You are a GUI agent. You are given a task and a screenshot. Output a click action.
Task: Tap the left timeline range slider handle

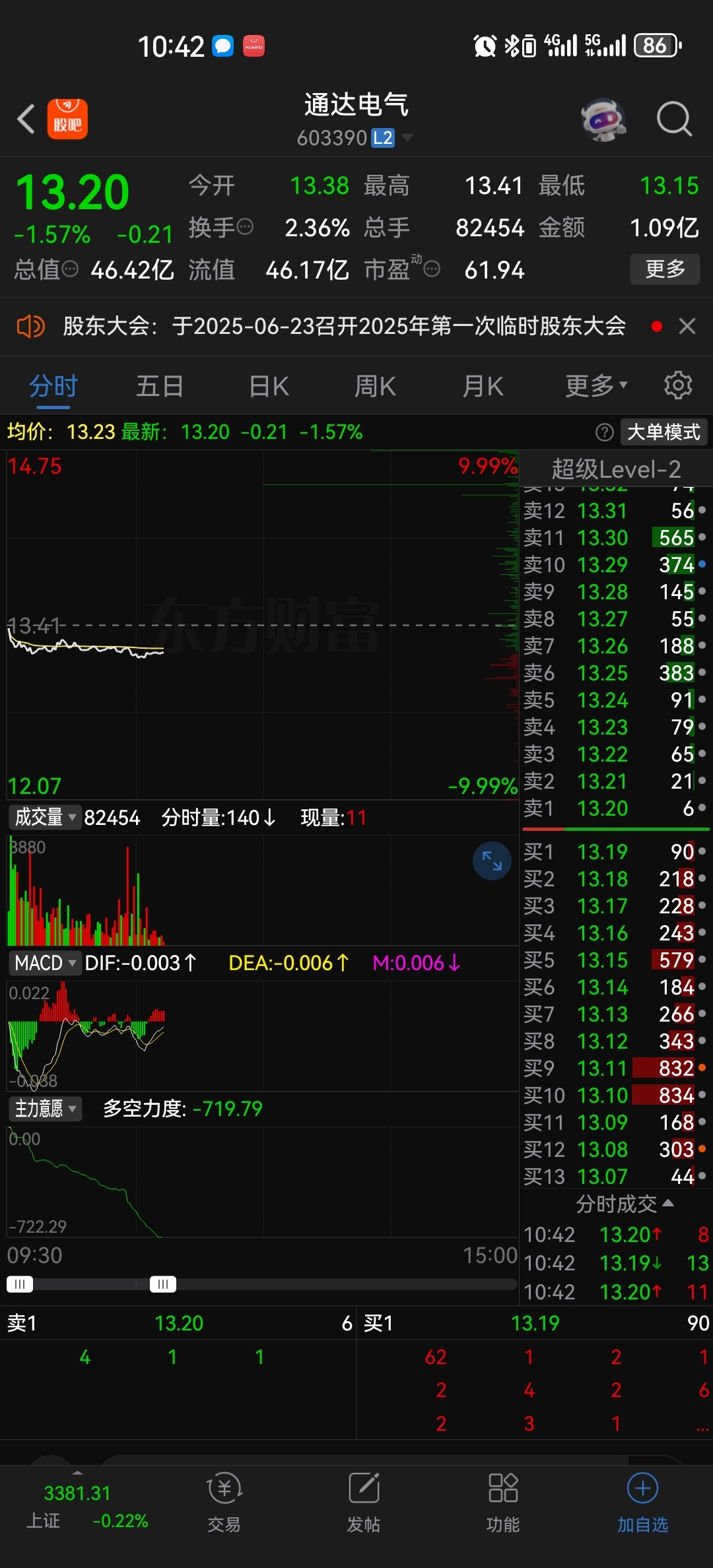click(x=20, y=1284)
